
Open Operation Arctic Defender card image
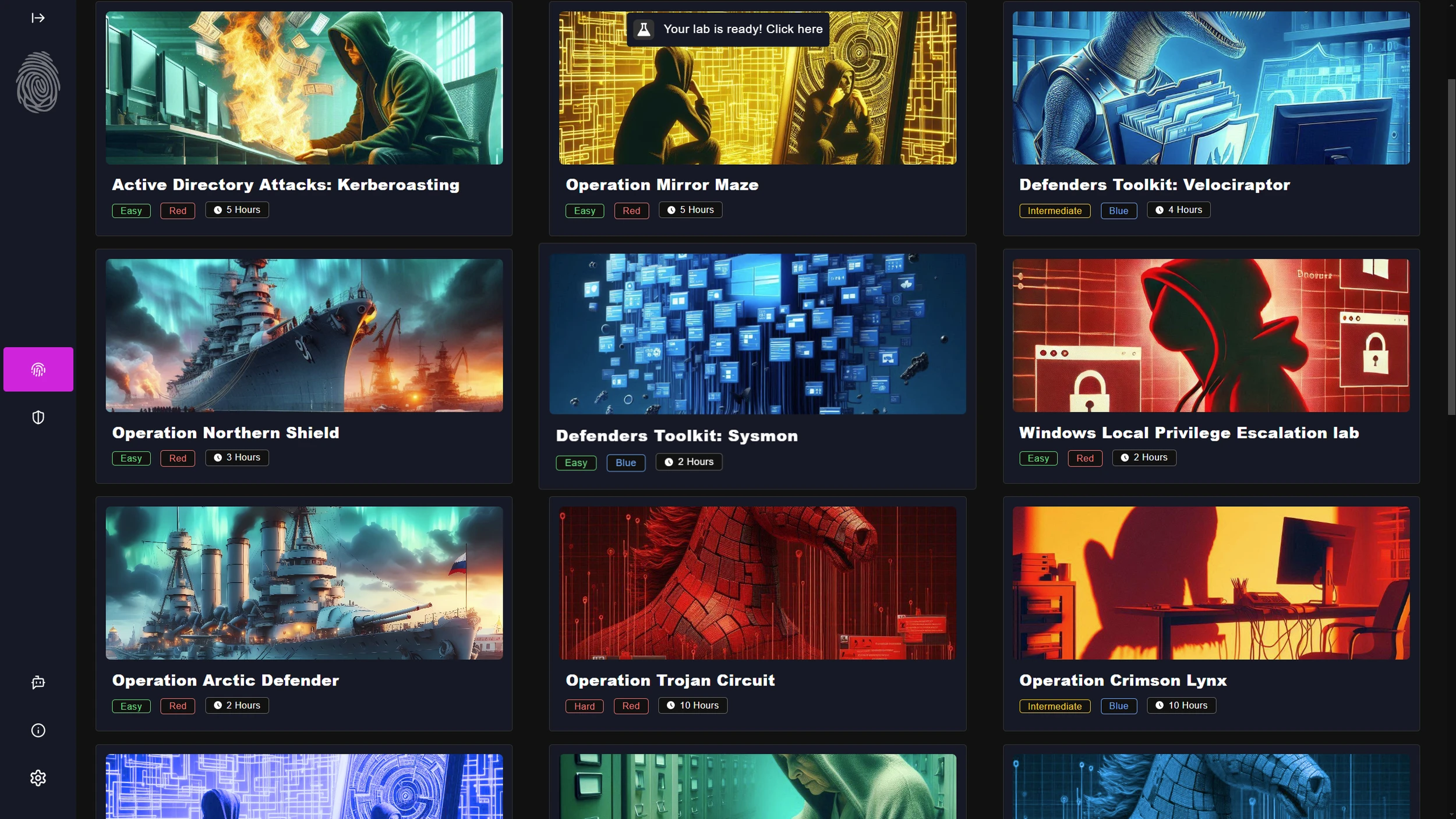[x=304, y=583]
